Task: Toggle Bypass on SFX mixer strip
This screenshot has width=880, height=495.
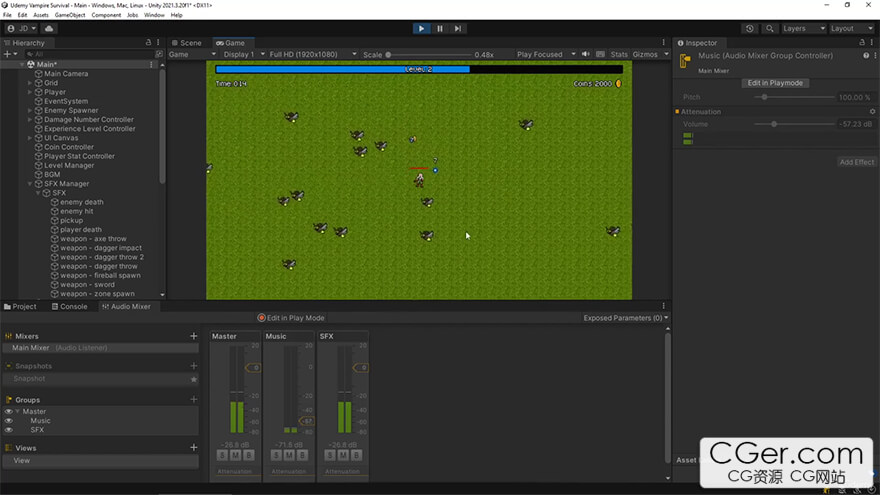Action: tap(356, 455)
